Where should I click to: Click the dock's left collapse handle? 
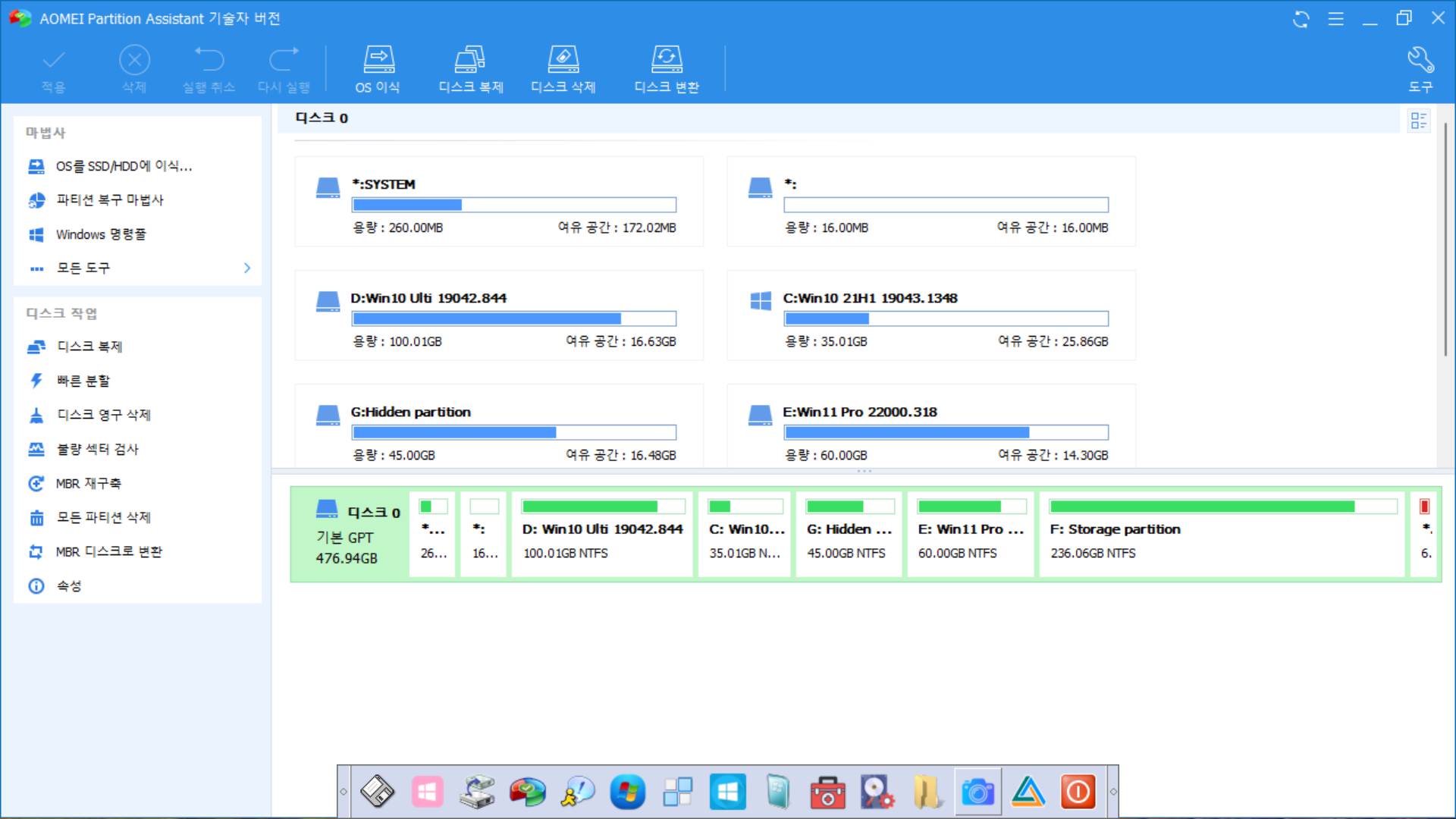344,792
